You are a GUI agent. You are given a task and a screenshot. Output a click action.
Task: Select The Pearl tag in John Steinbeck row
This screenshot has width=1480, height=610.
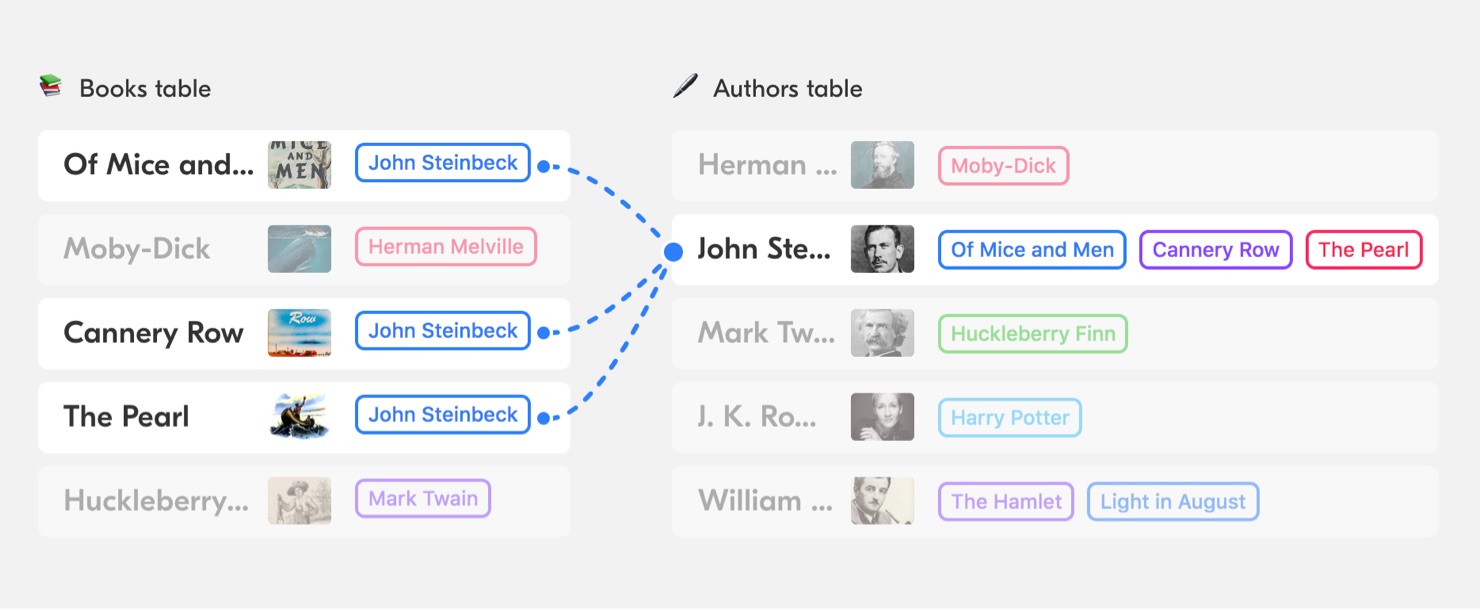coord(1364,250)
